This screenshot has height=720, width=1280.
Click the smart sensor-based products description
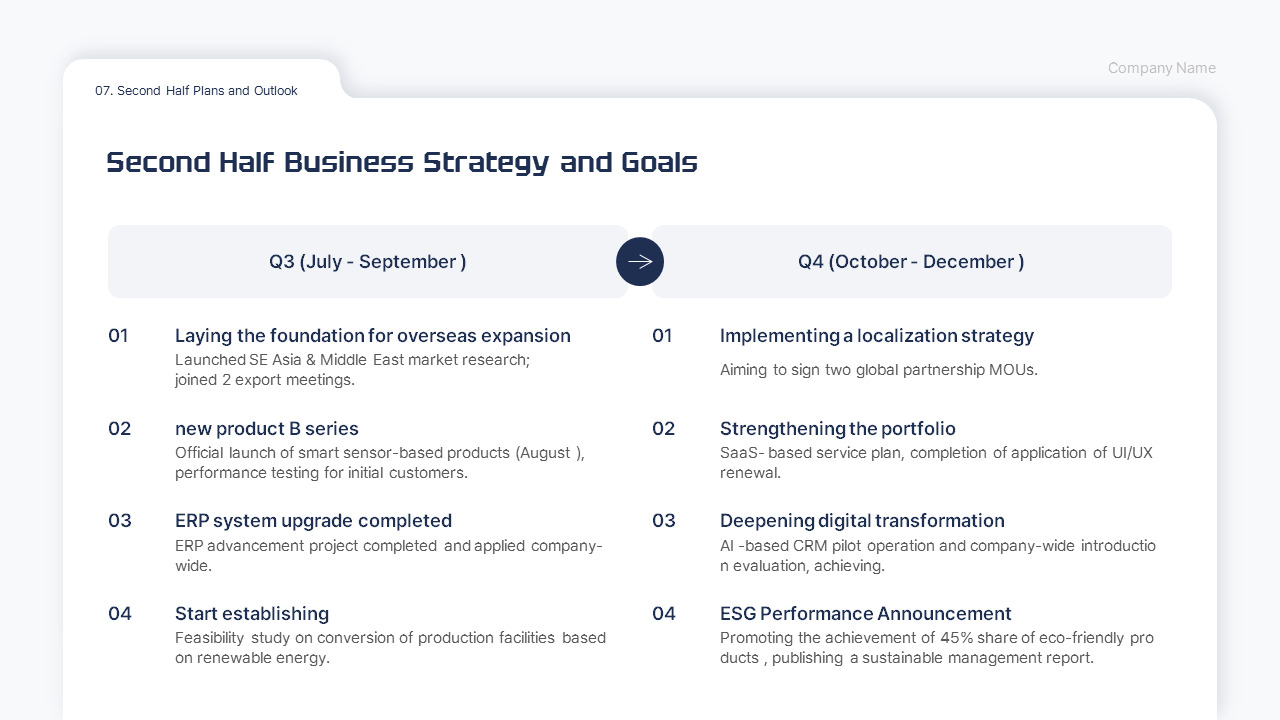[x=379, y=463]
